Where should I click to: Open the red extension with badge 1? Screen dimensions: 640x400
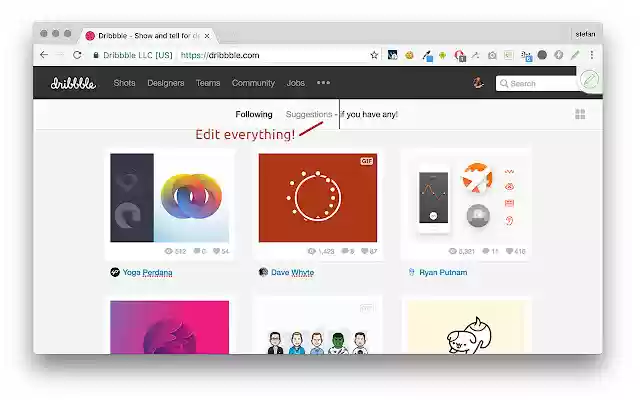(x=460, y=56)
